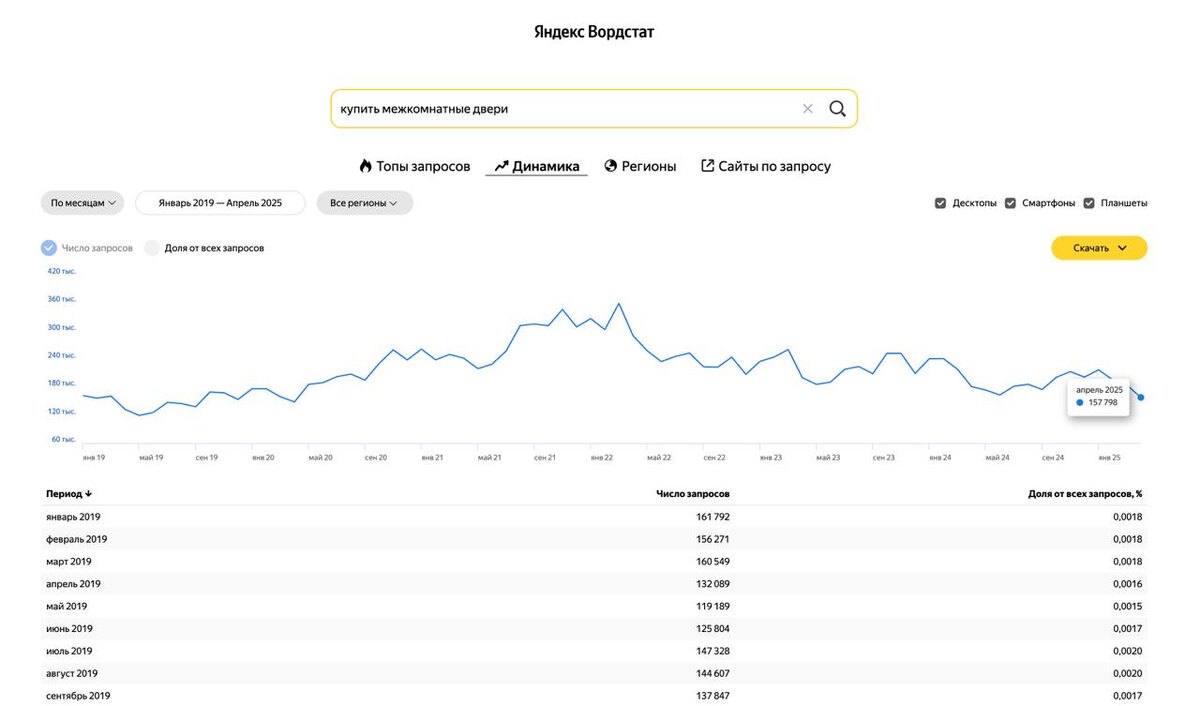Select the май 2019 row
The width and height of the screenshot is (1200, 706).
click(594, 606)
